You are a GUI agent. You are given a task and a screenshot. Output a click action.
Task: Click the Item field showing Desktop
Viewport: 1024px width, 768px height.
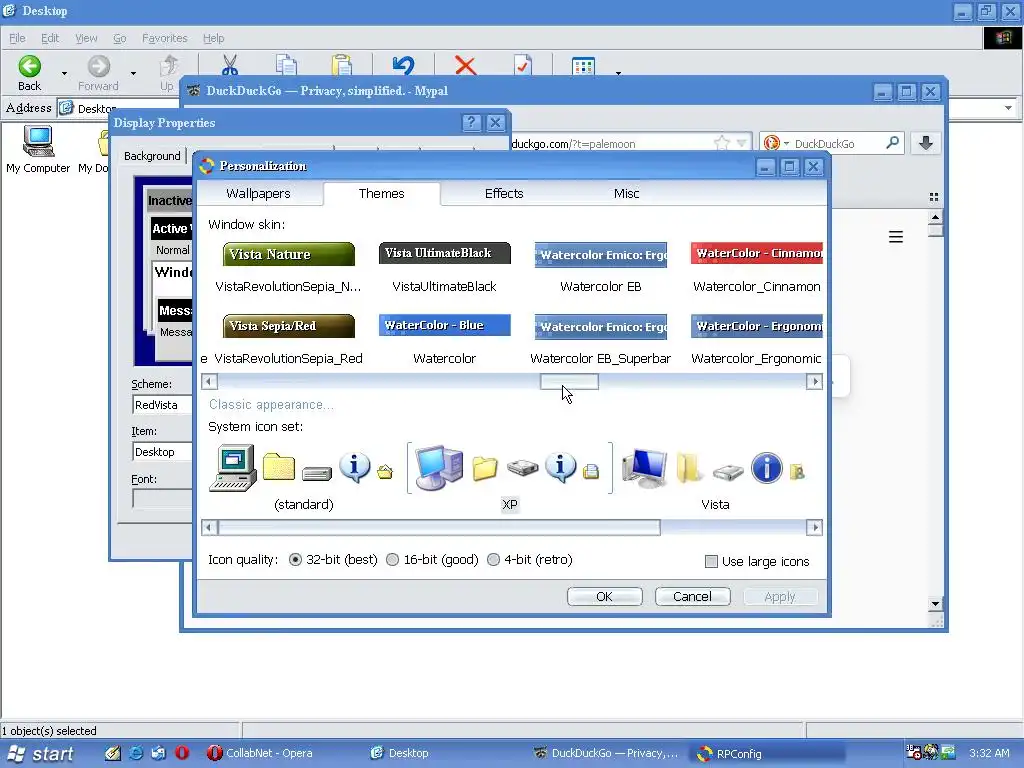click(x=163, y=452)
